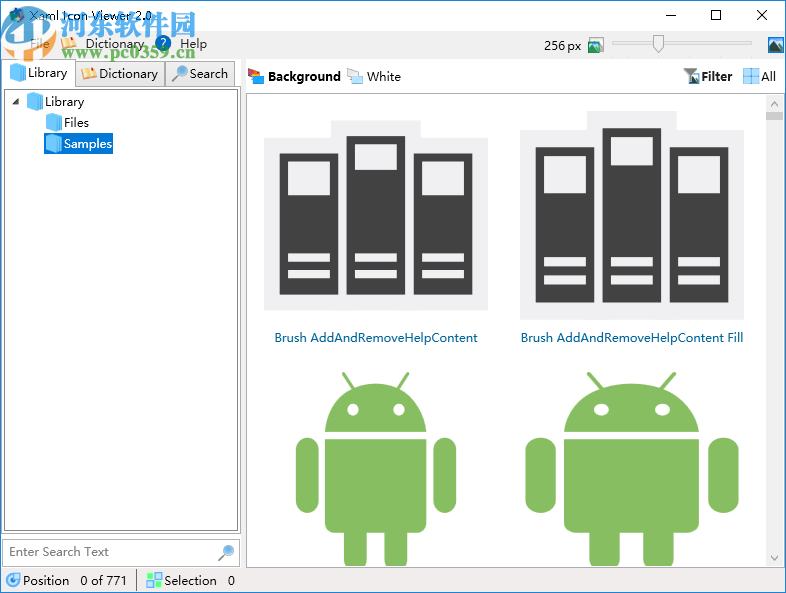
Task: Click the scrollbar down arrow
Action: coord(774,558)
